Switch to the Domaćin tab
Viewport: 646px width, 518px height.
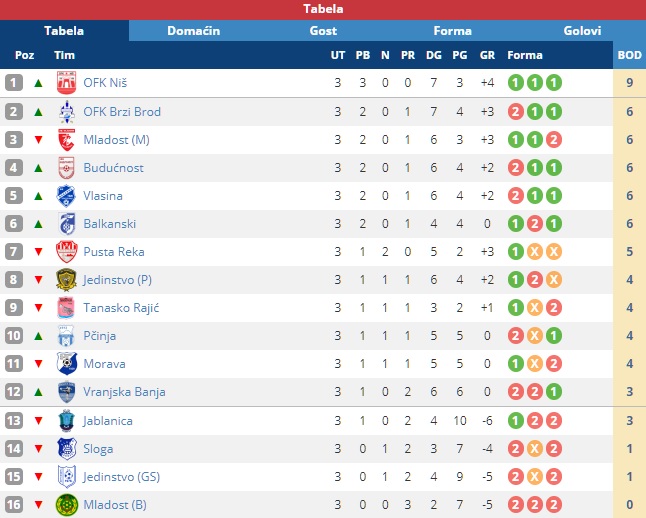click(194, 31)
